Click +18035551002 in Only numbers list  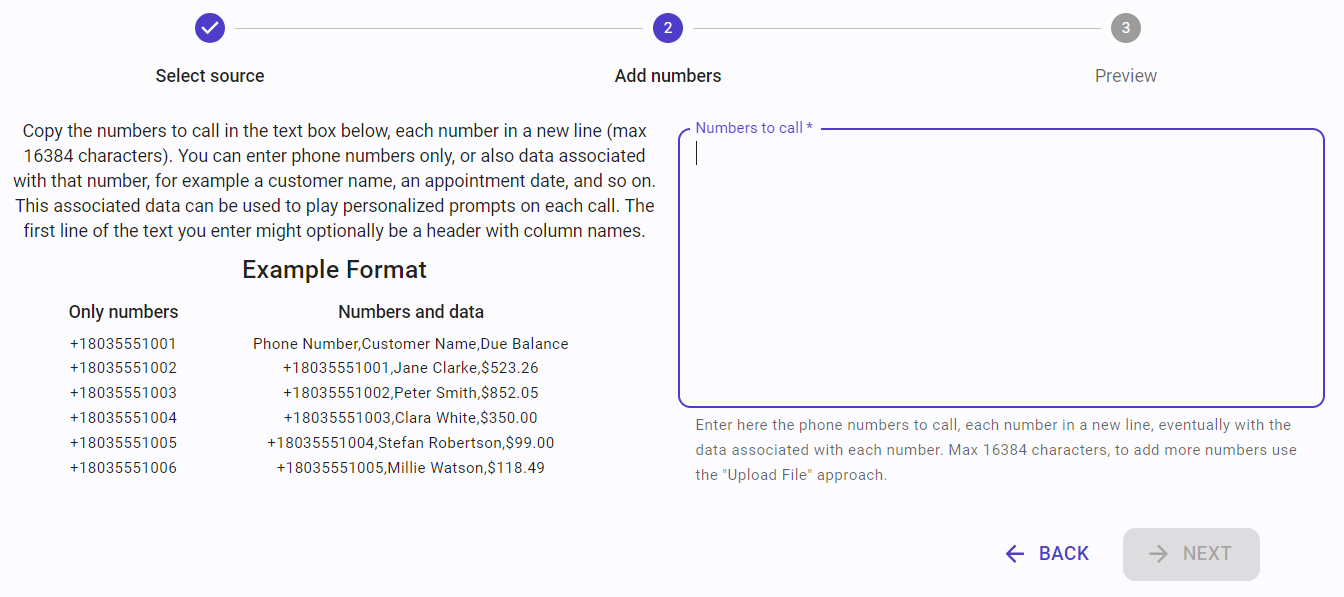(123, 368)
